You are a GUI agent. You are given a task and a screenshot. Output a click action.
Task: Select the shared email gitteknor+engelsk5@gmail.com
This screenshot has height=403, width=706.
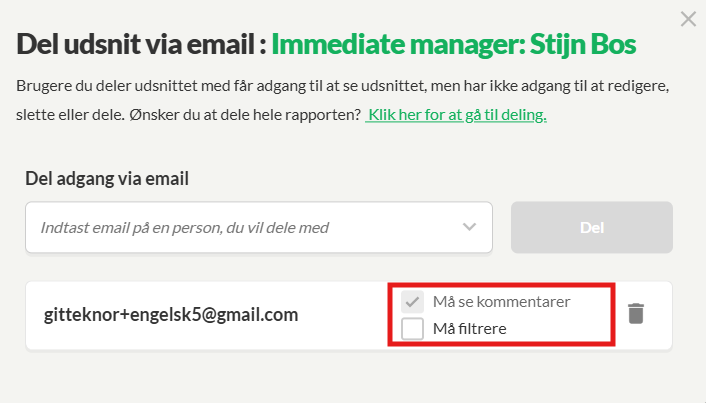pos(171,314)
